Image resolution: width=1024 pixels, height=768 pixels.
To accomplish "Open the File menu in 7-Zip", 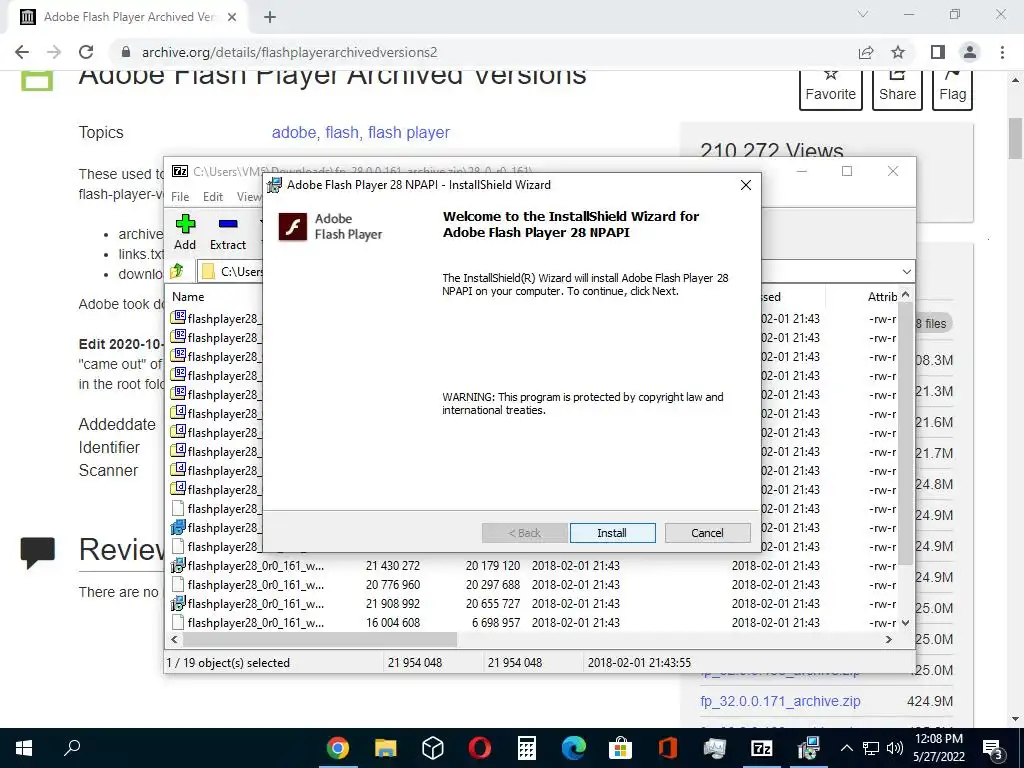I will [180, 197].
